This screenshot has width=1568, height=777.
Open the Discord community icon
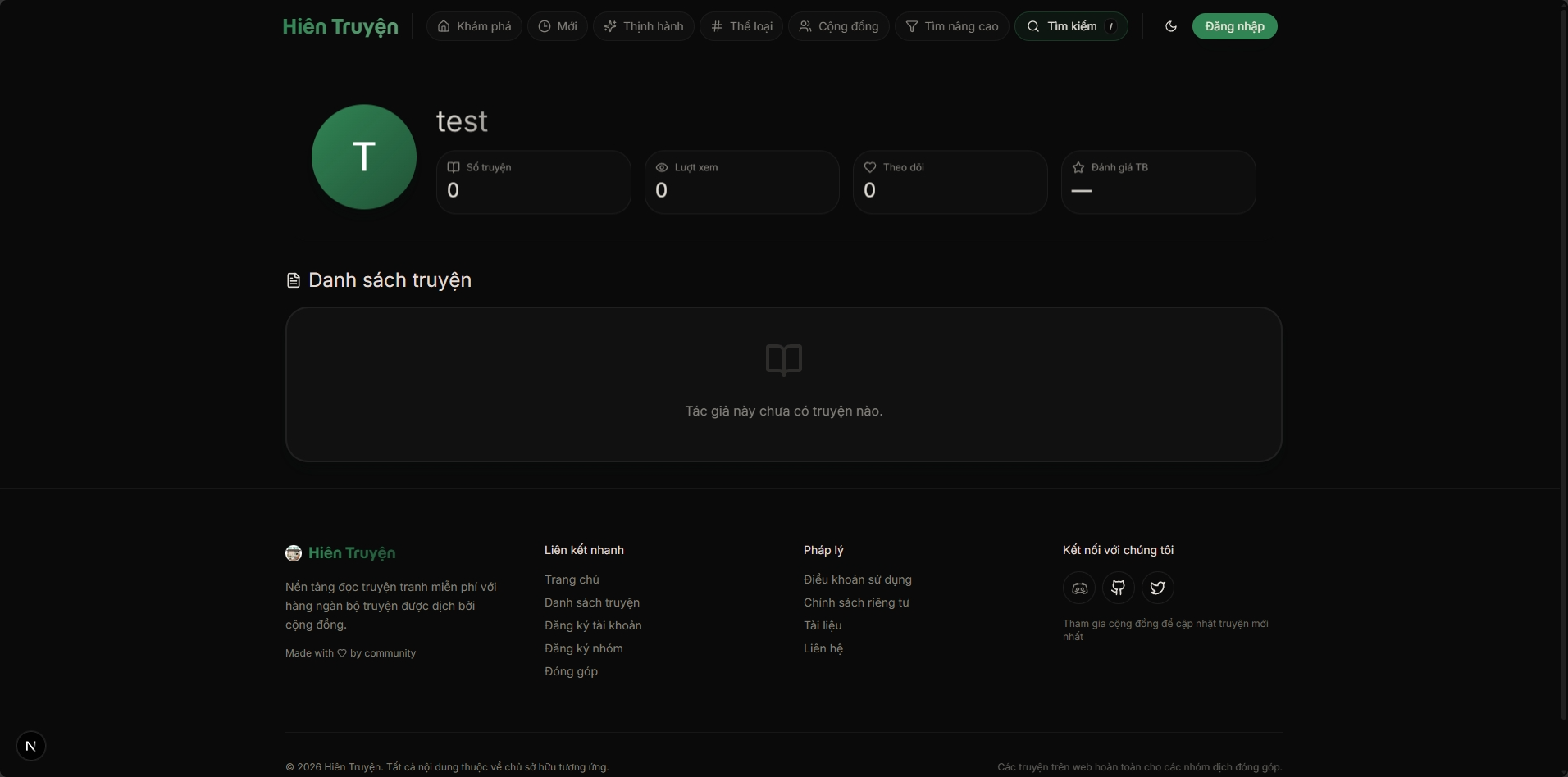point(1079,588)
